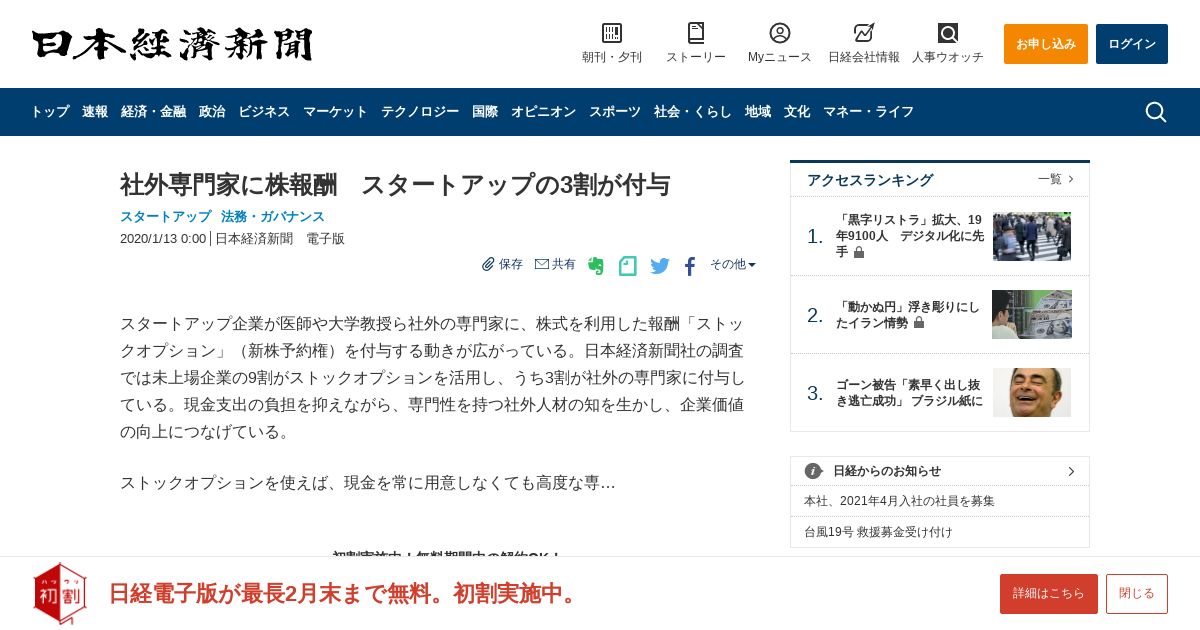Open notice 台風19号 救援募金受け付け

878,532
